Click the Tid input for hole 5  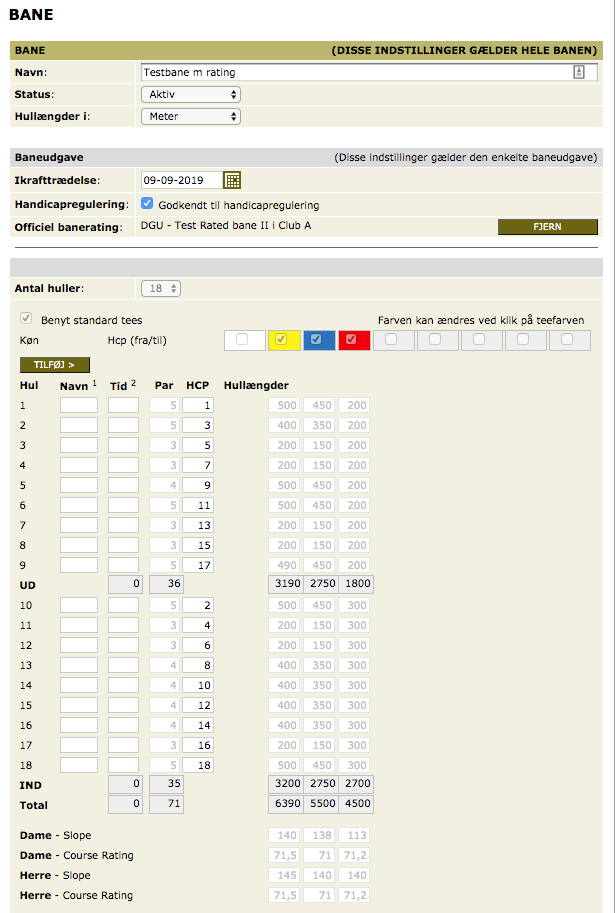[x=123, y=485]
